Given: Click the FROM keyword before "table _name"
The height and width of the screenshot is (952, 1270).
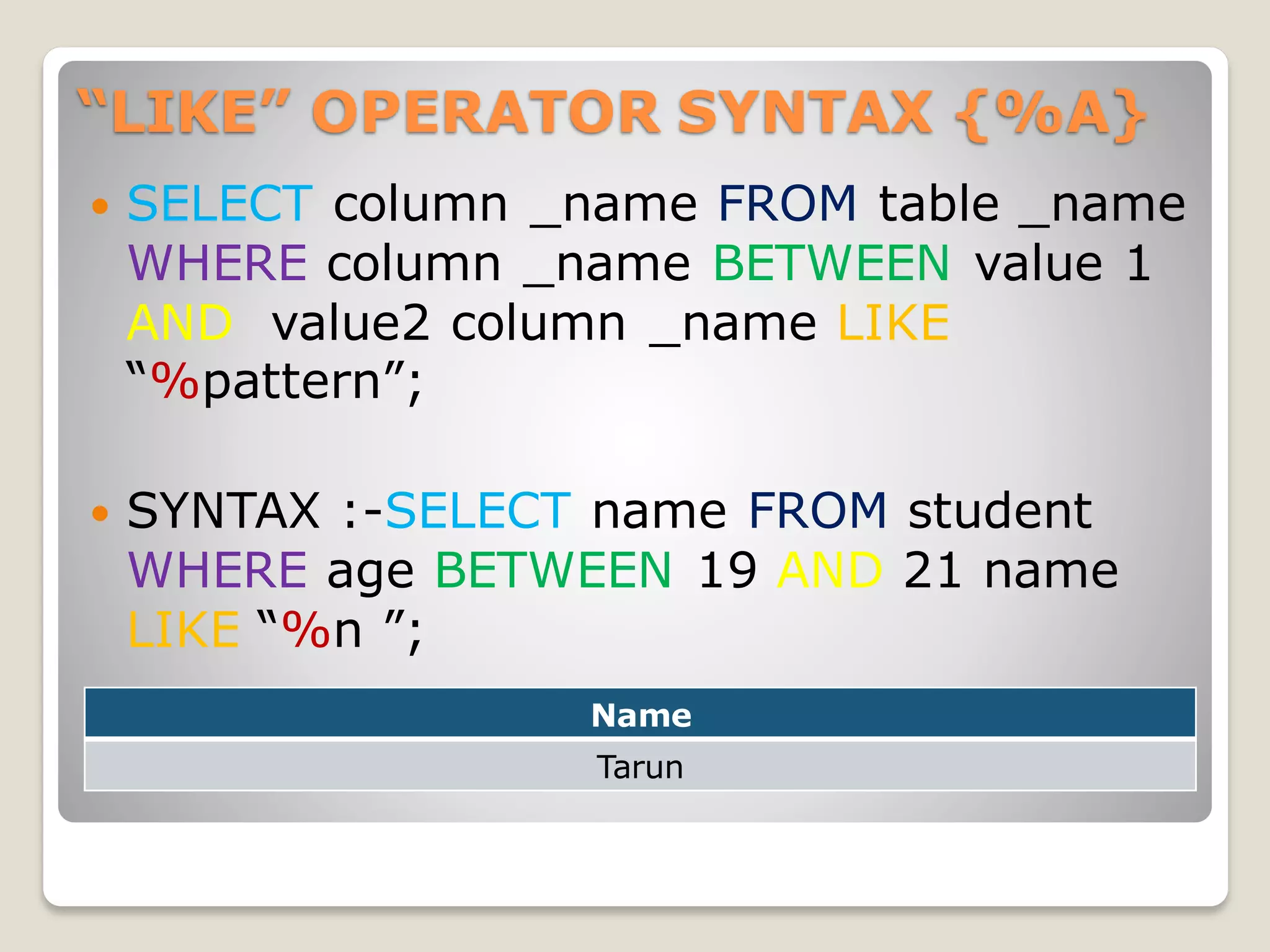Looking at the screenshot, I should click(787, 203).
